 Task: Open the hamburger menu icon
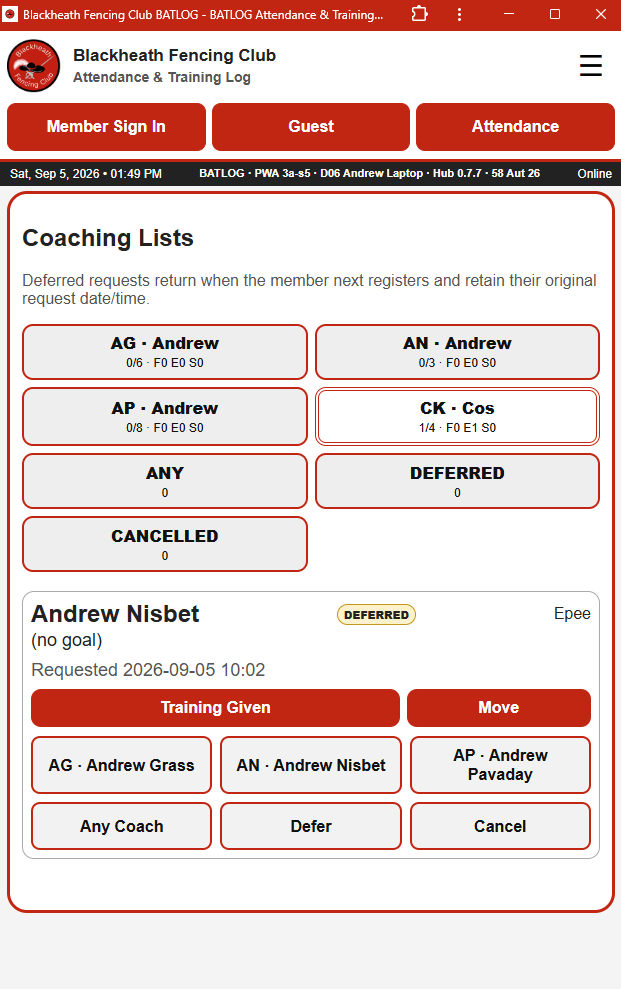[591, 66]
